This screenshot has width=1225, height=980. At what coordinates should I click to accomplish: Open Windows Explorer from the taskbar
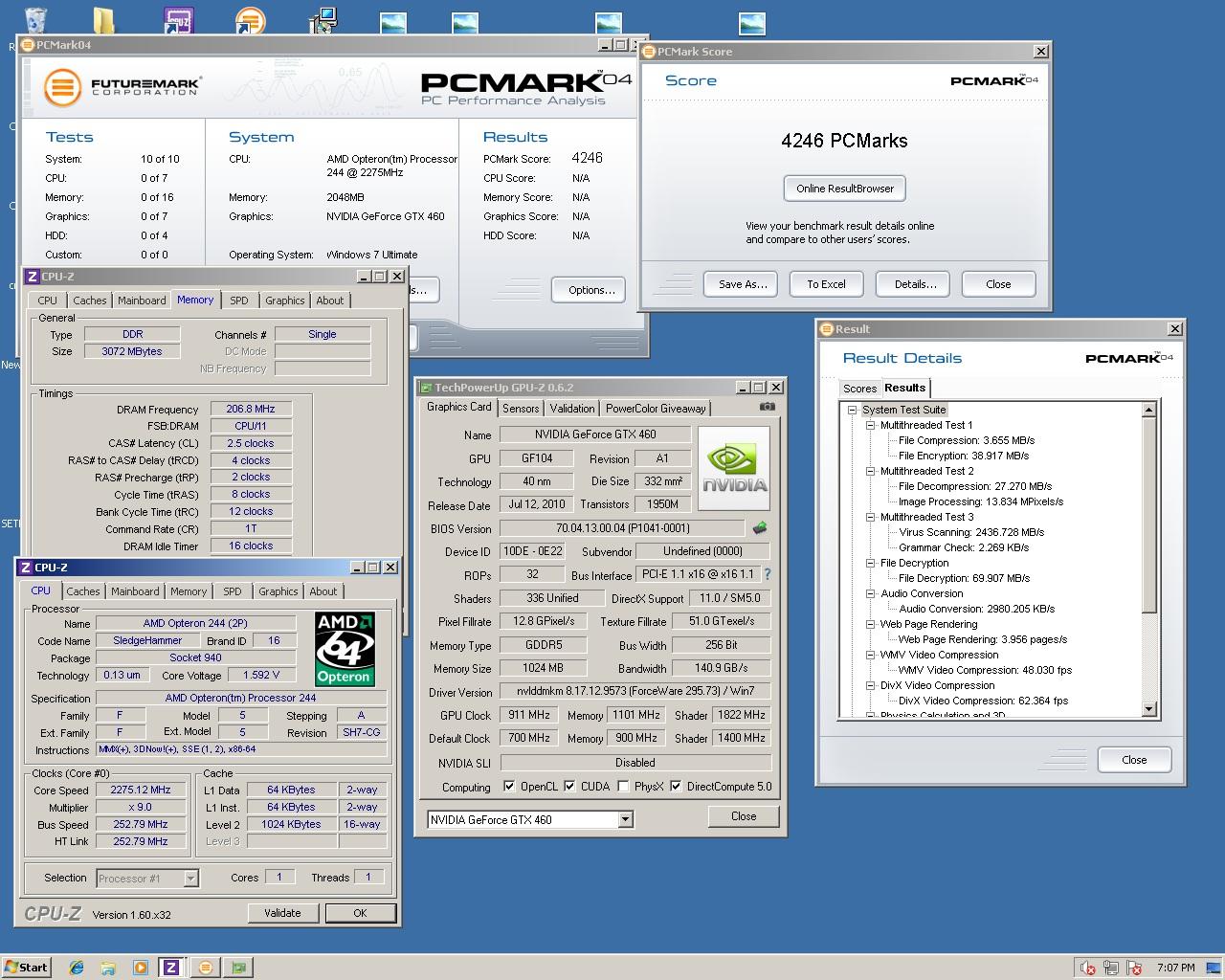coord(108,968)
